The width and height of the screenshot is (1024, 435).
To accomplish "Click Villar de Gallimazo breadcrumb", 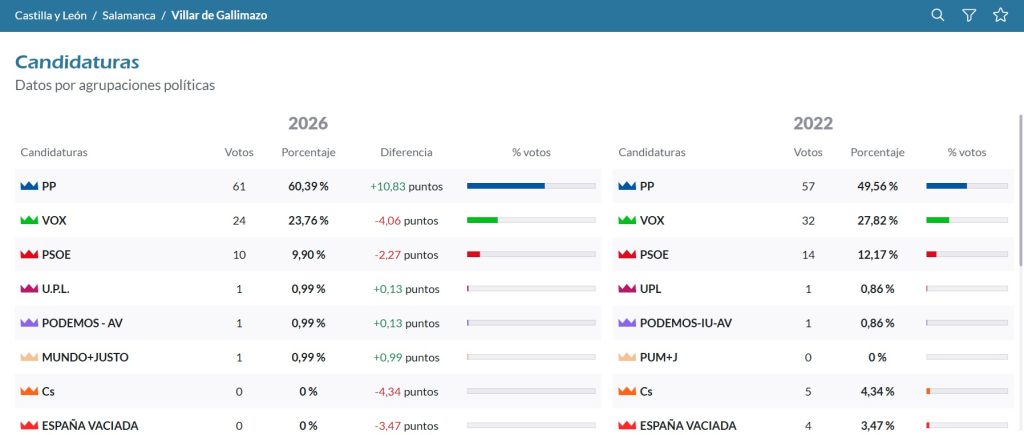I will (219, 15).
